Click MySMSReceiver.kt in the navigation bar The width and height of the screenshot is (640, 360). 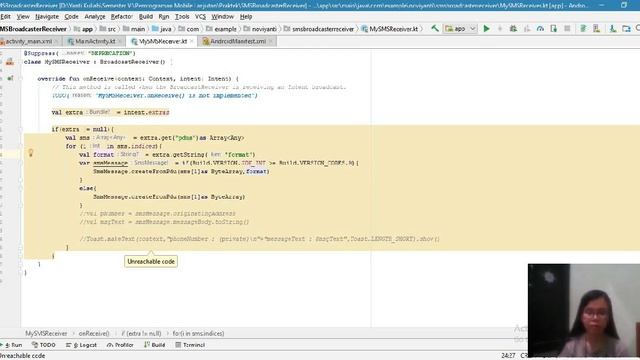tap(389, 29)
